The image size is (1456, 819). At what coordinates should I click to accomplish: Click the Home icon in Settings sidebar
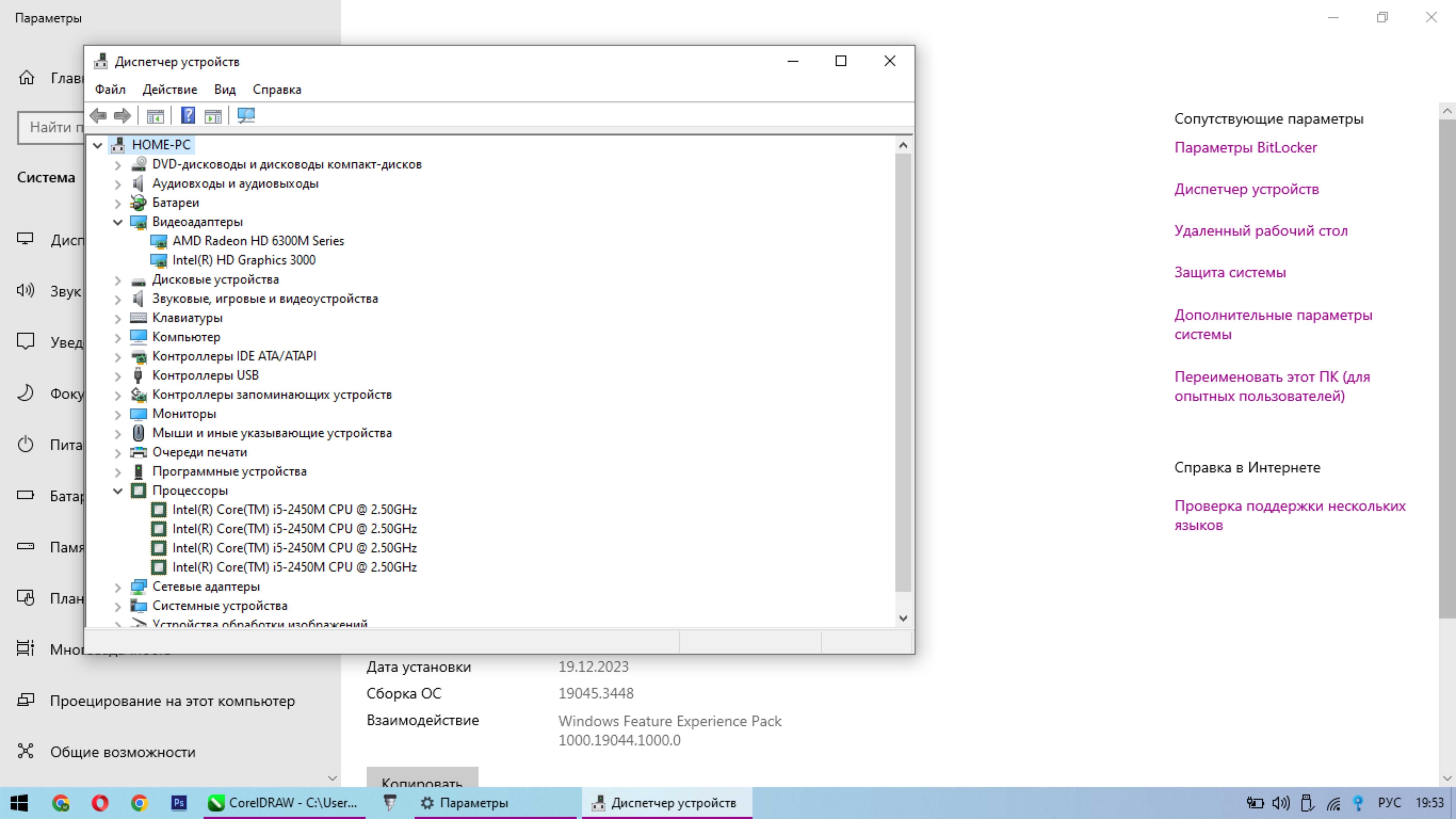(x=27, y=78)
